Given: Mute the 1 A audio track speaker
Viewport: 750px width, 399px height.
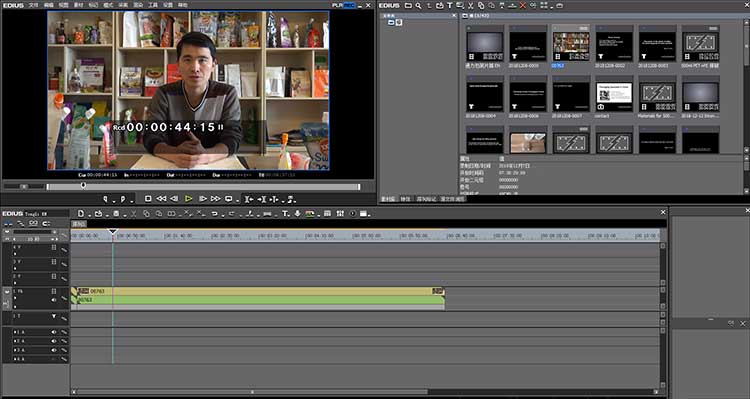Looking at the screenshot, I should pyautogui.click(x=54, y=332).
